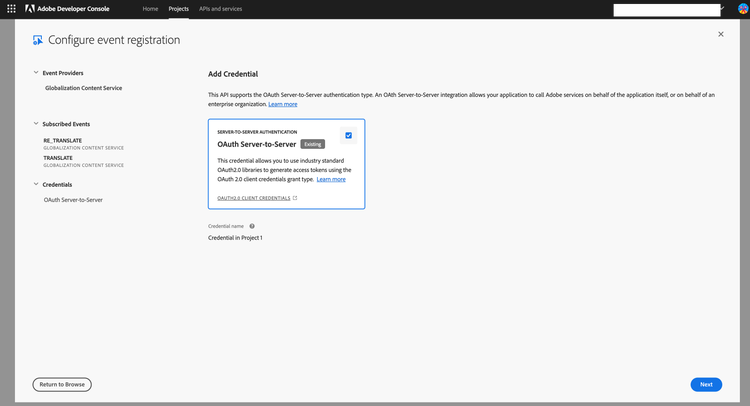The image size is (750, 406).
Task: Click Configure event registration heading
Action: pyautogui.click(x=114, y=40)
